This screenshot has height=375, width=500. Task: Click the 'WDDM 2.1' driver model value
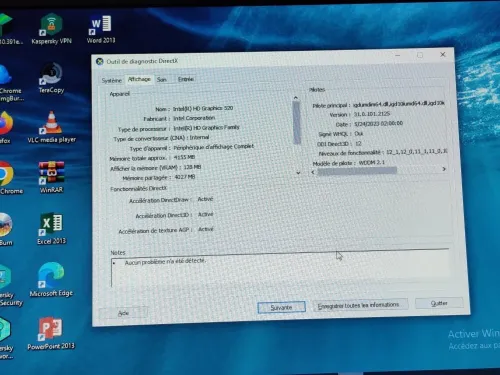pyautogui.click(x=372, y=163)
